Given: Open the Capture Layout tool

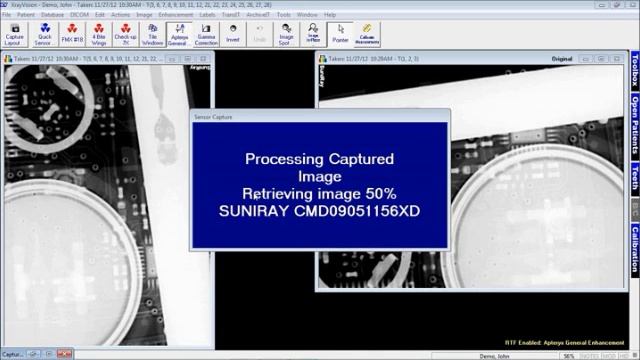Looking at the screenshot, I should [x=15, y=35].
